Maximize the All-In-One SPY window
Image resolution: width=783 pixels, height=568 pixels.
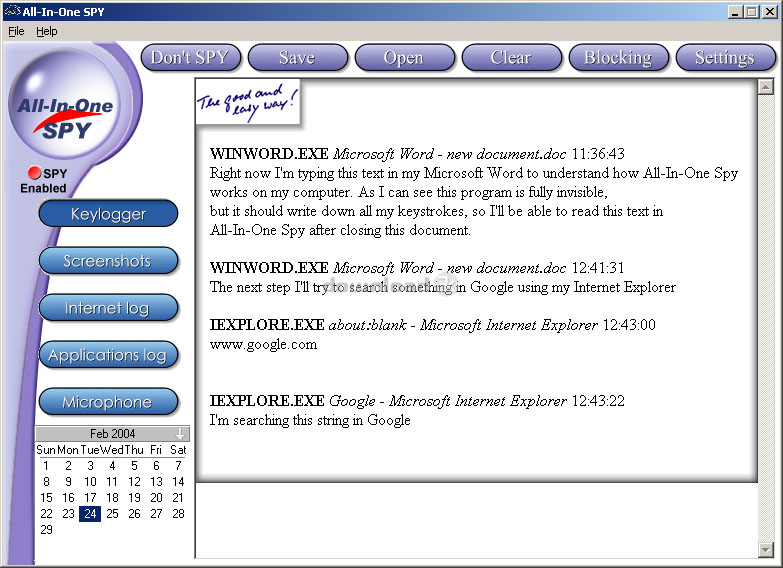[752, 11]
